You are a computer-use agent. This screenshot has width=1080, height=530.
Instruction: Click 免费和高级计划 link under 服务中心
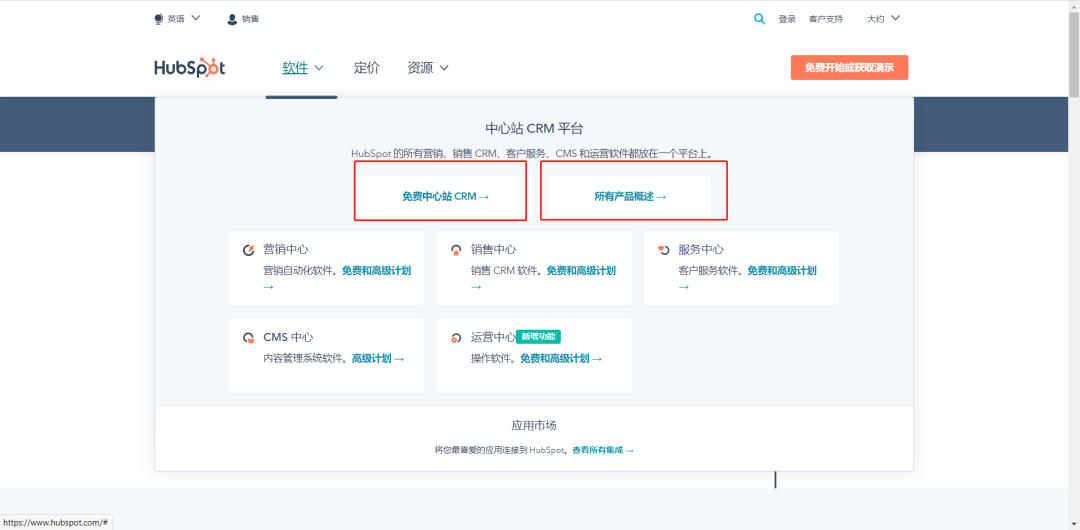782,270
